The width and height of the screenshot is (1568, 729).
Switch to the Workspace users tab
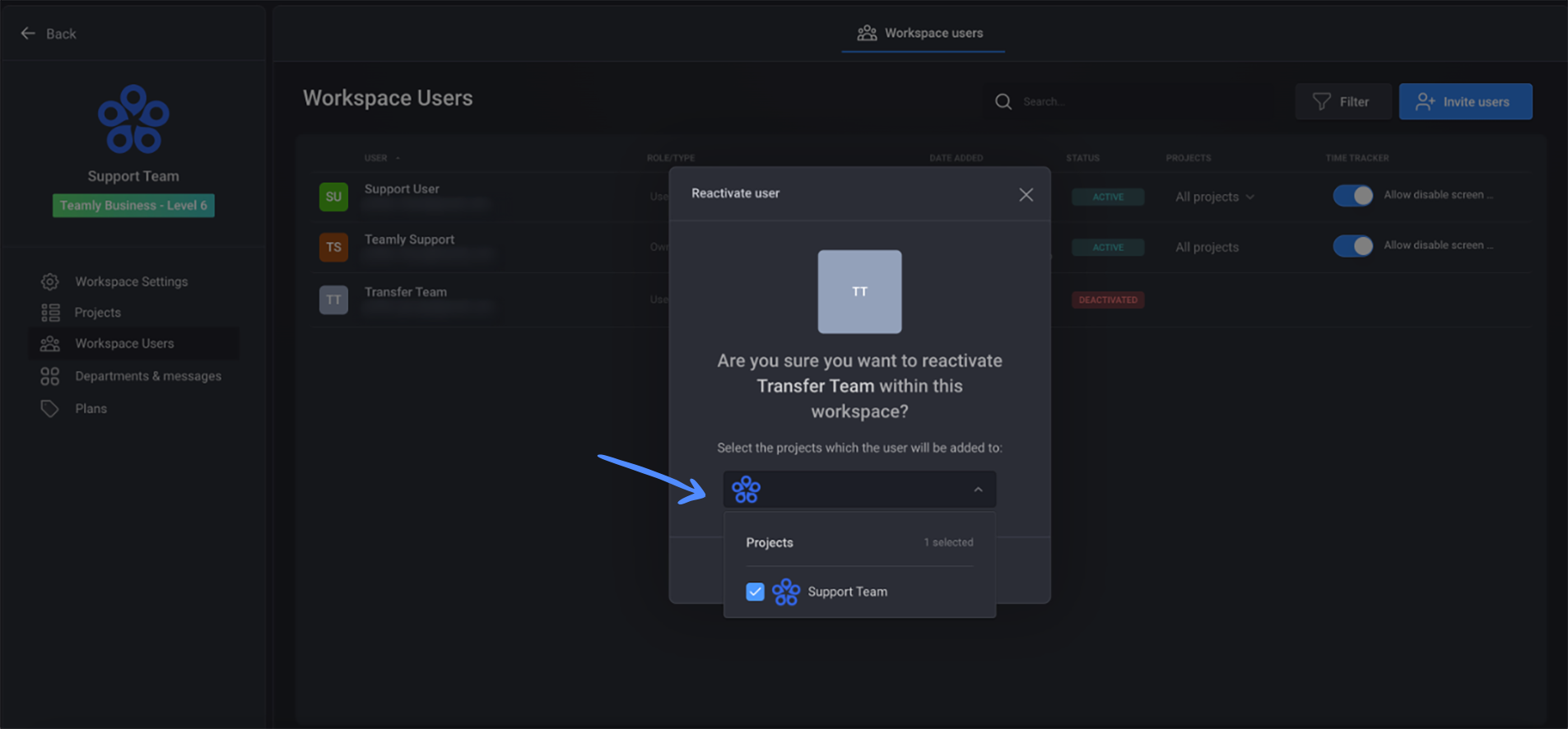[922, 33]
